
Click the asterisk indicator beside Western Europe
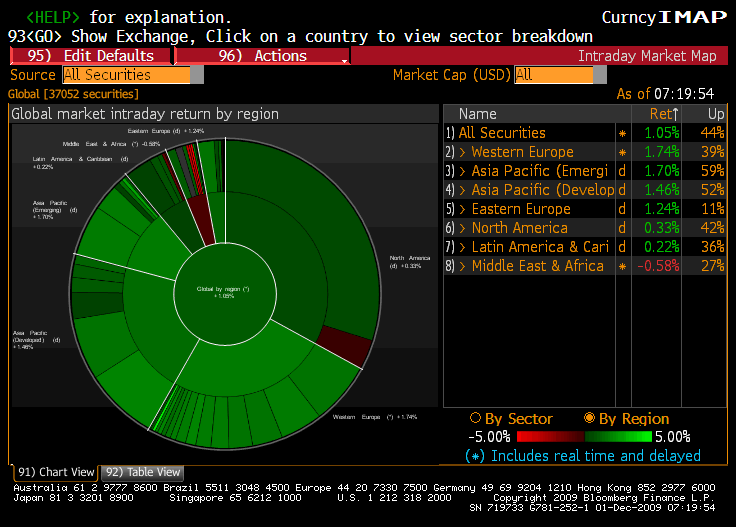(x=623, y=152)
